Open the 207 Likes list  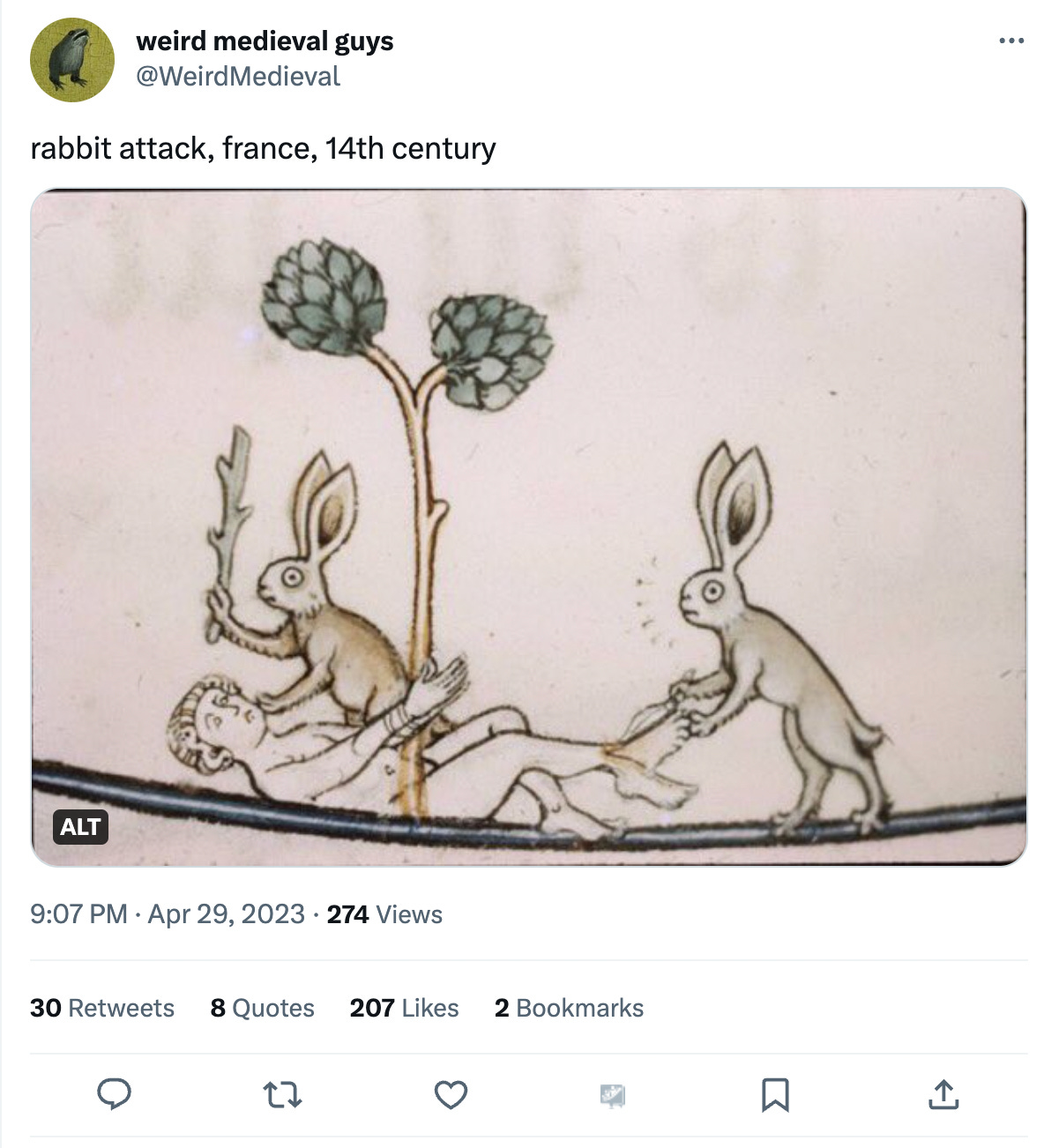pos(405,1008)
